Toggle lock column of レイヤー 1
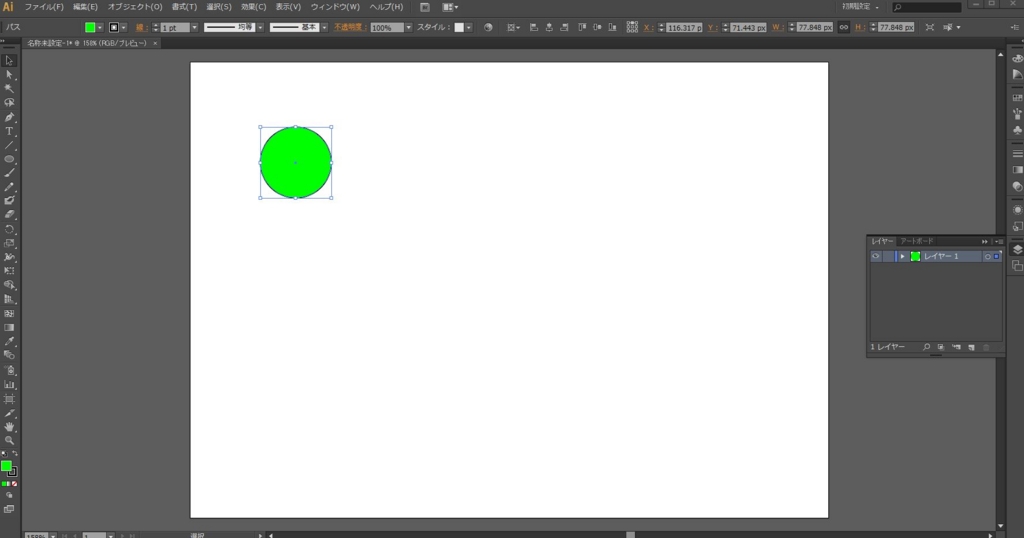This screenshot has height=538, width=1024. pos(888,257)
